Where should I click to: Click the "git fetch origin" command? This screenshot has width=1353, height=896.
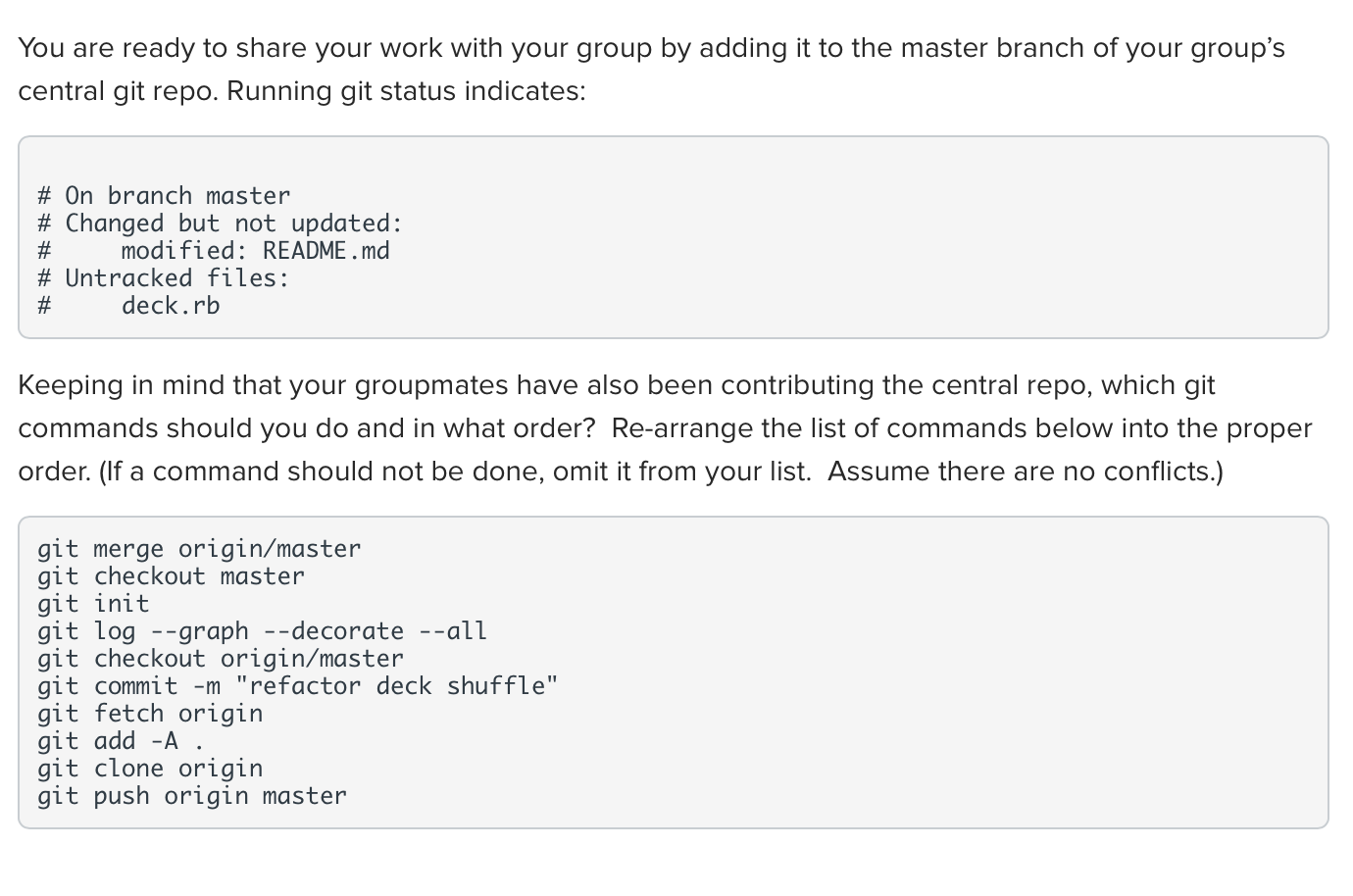[150, 714]
